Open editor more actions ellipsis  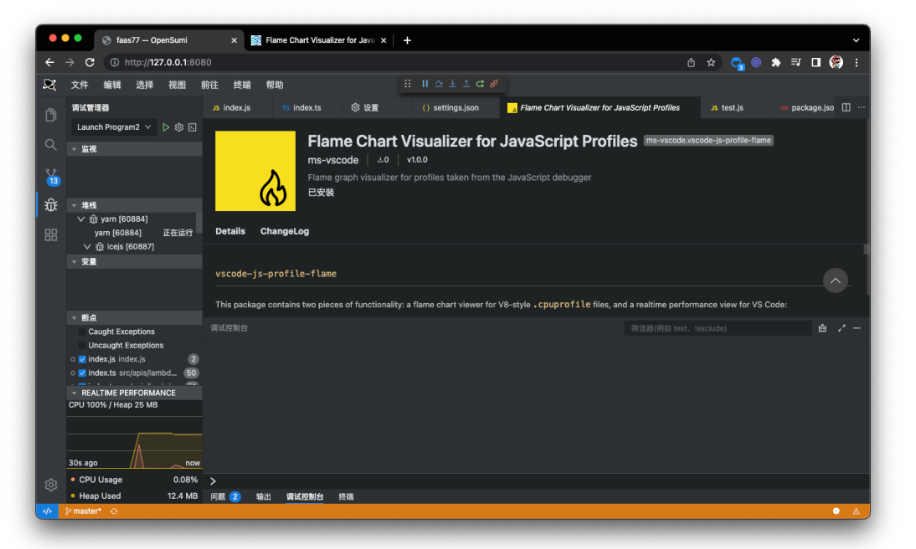coord(861,107)
